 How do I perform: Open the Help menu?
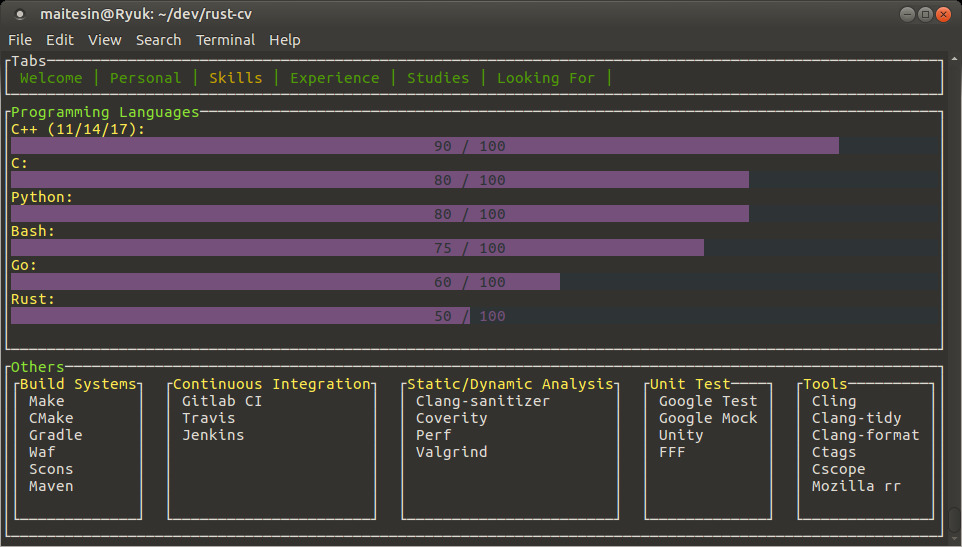(285, 40)
